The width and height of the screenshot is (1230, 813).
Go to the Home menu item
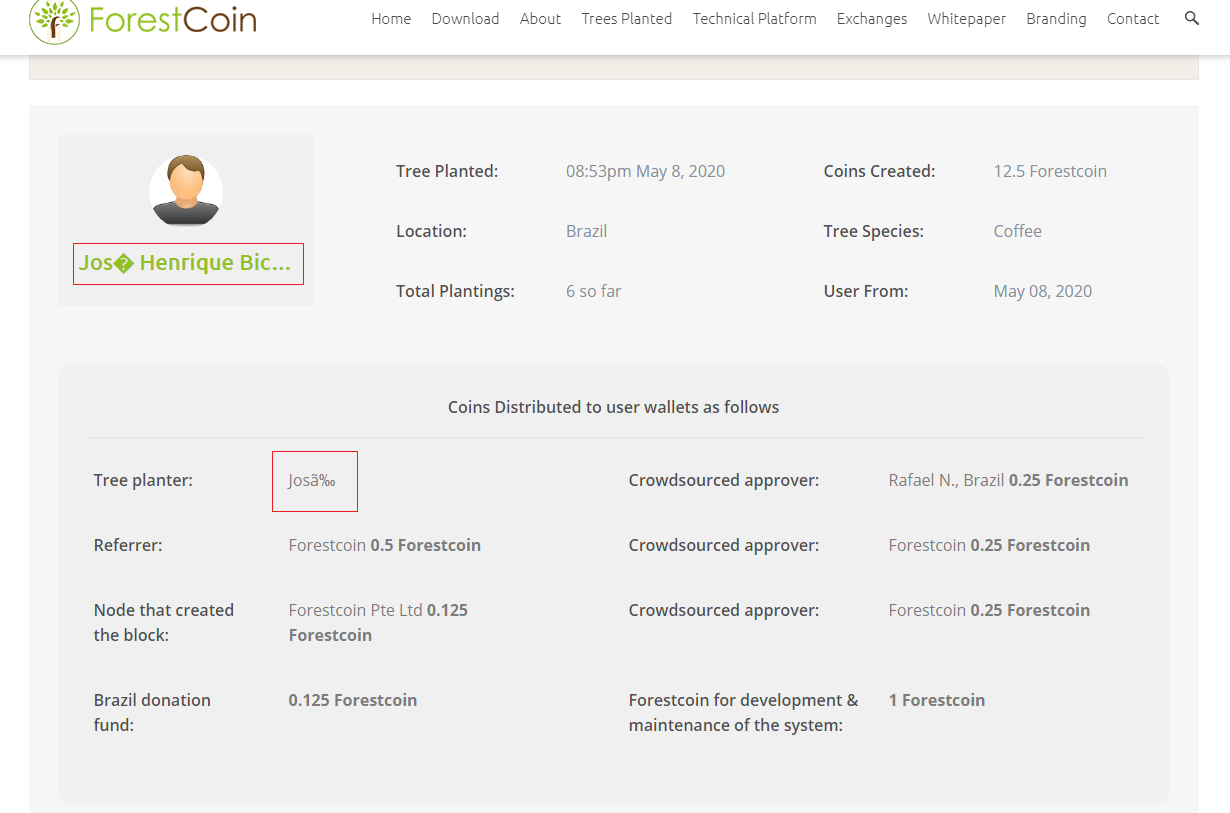tap(391, 19)
